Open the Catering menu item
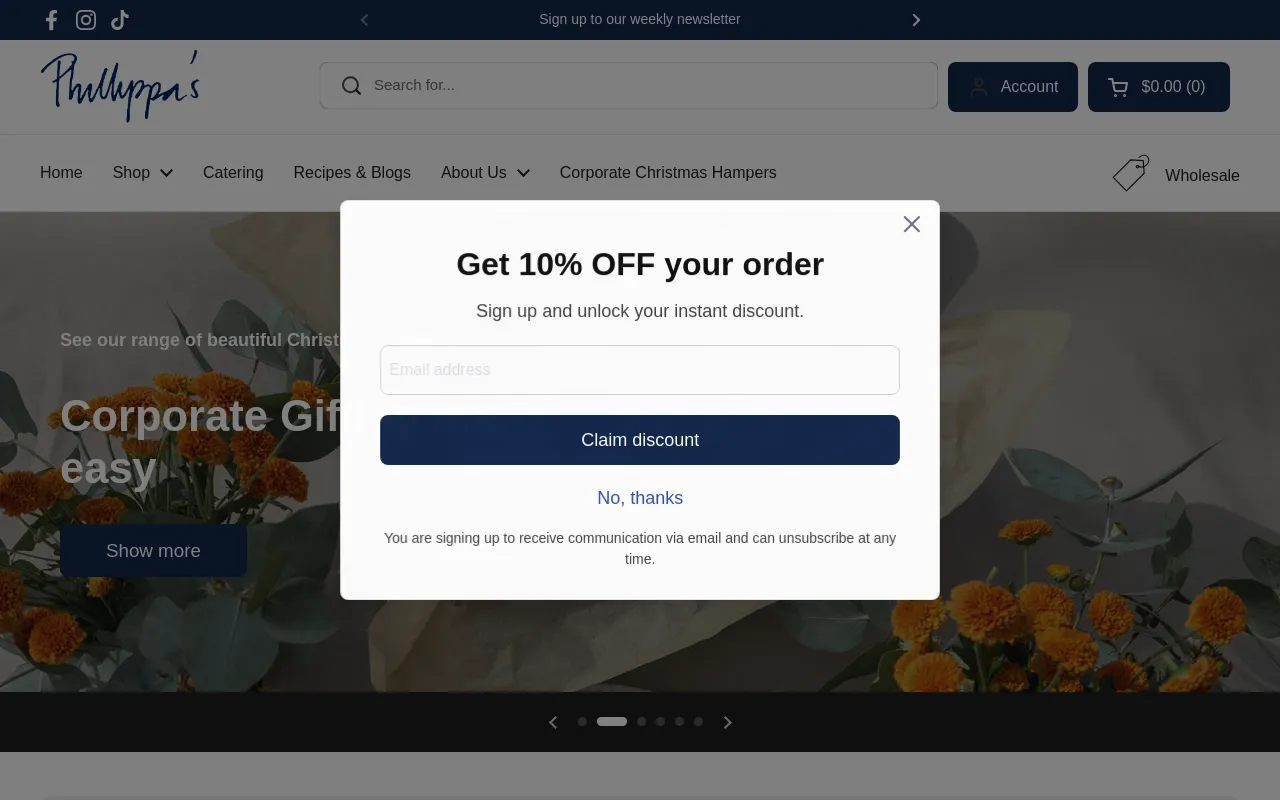 (233, 173)
